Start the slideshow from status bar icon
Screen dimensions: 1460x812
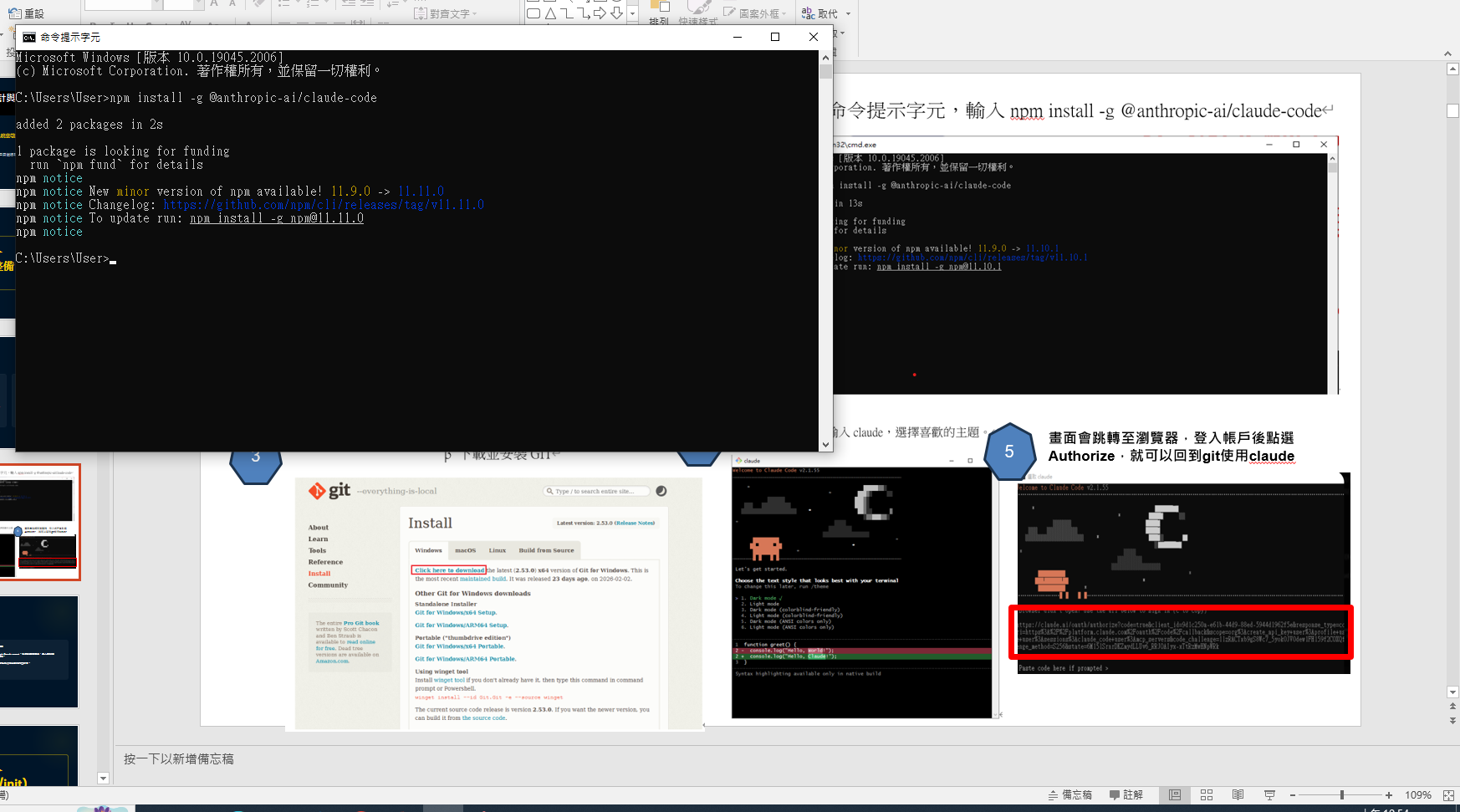pos(1269,795)
